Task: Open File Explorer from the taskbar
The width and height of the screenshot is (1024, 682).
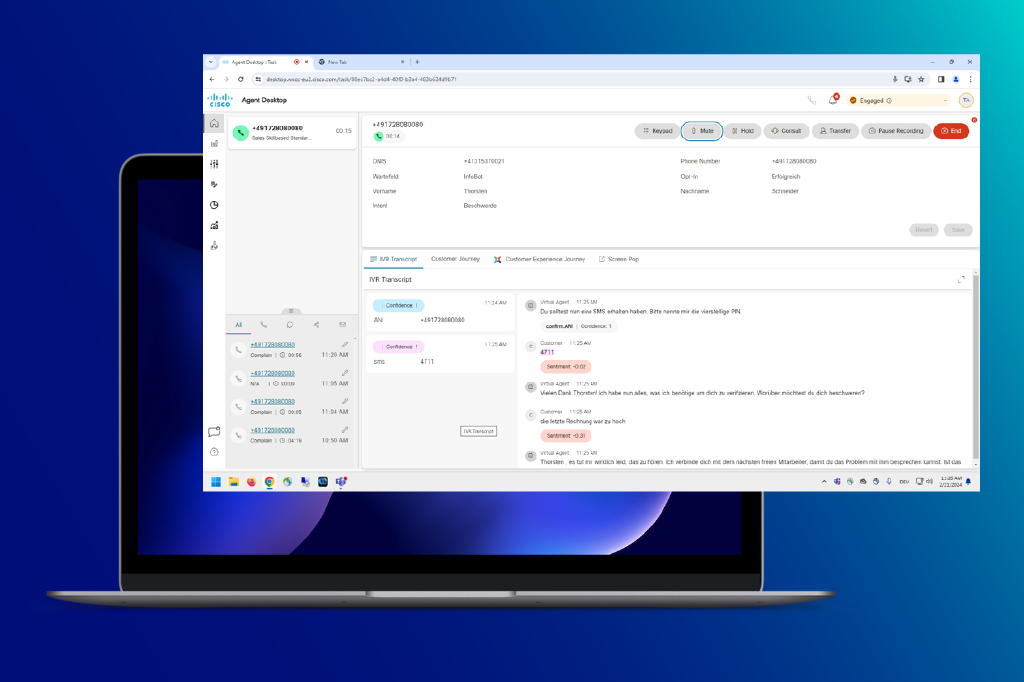Action: 233,482
